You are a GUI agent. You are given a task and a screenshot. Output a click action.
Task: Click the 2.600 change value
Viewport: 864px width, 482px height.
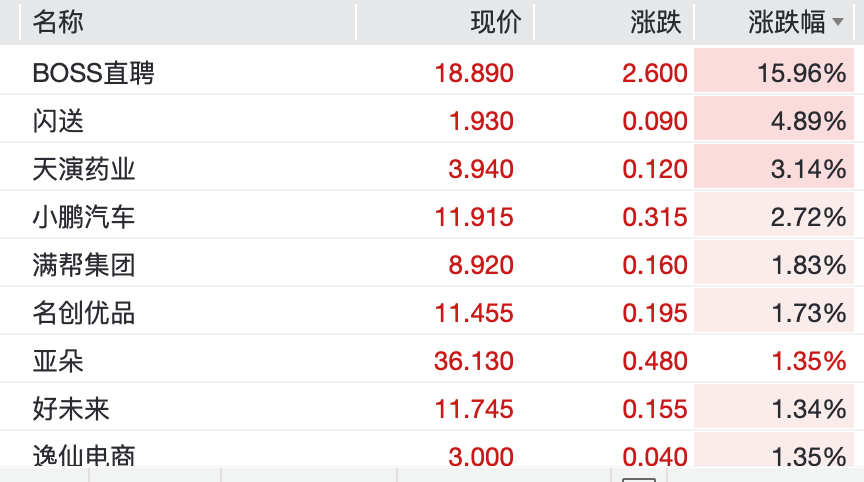pos(655,73)
